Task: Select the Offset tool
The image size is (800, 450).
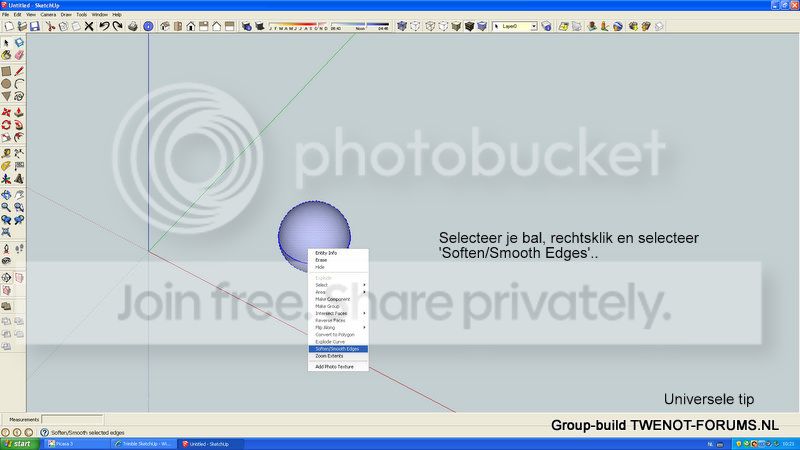Action: pos(19,137)
